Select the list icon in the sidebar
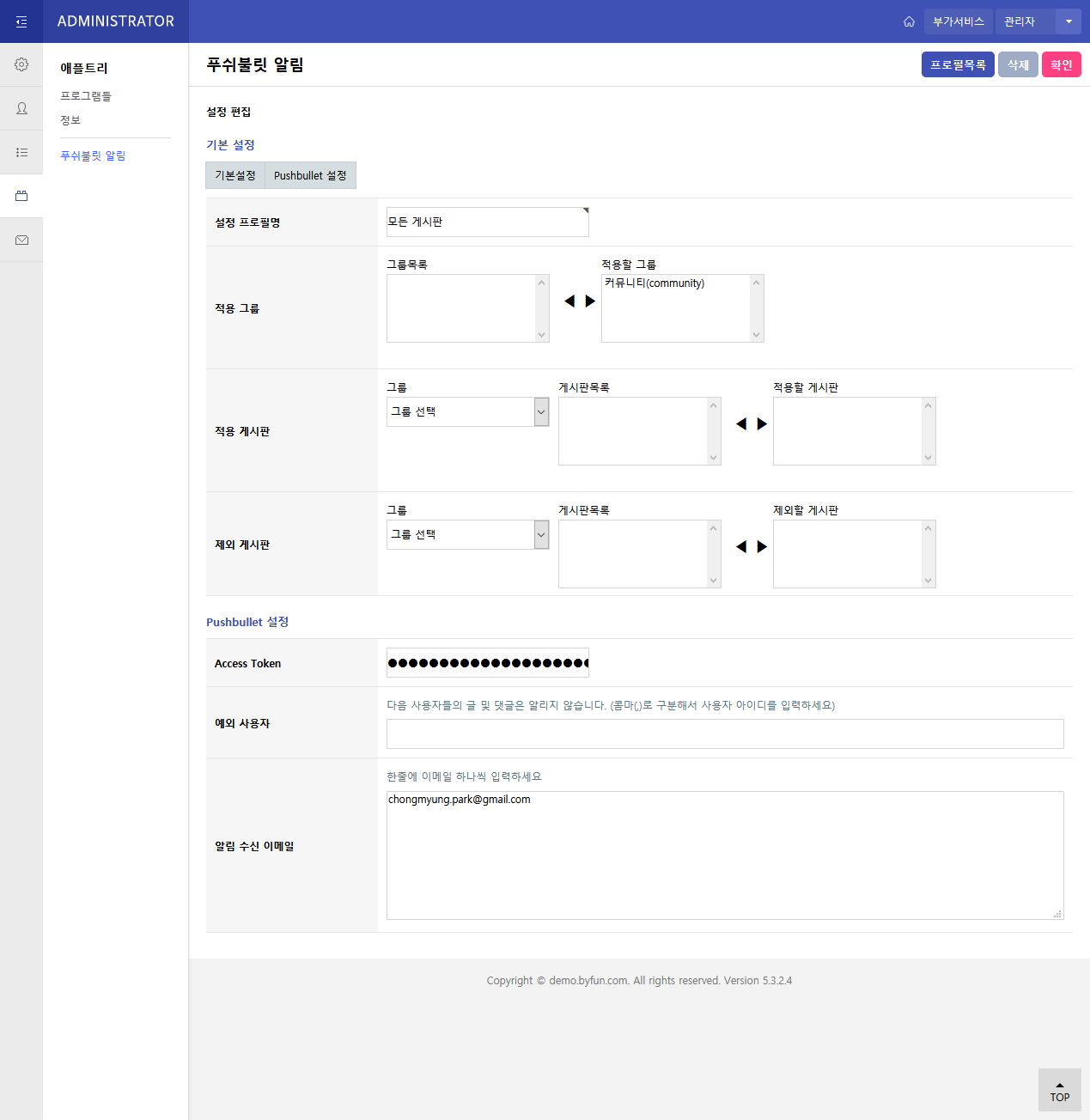This screenshot has width=1090, height=1120. pyautogui.click(x=21, y=152)
